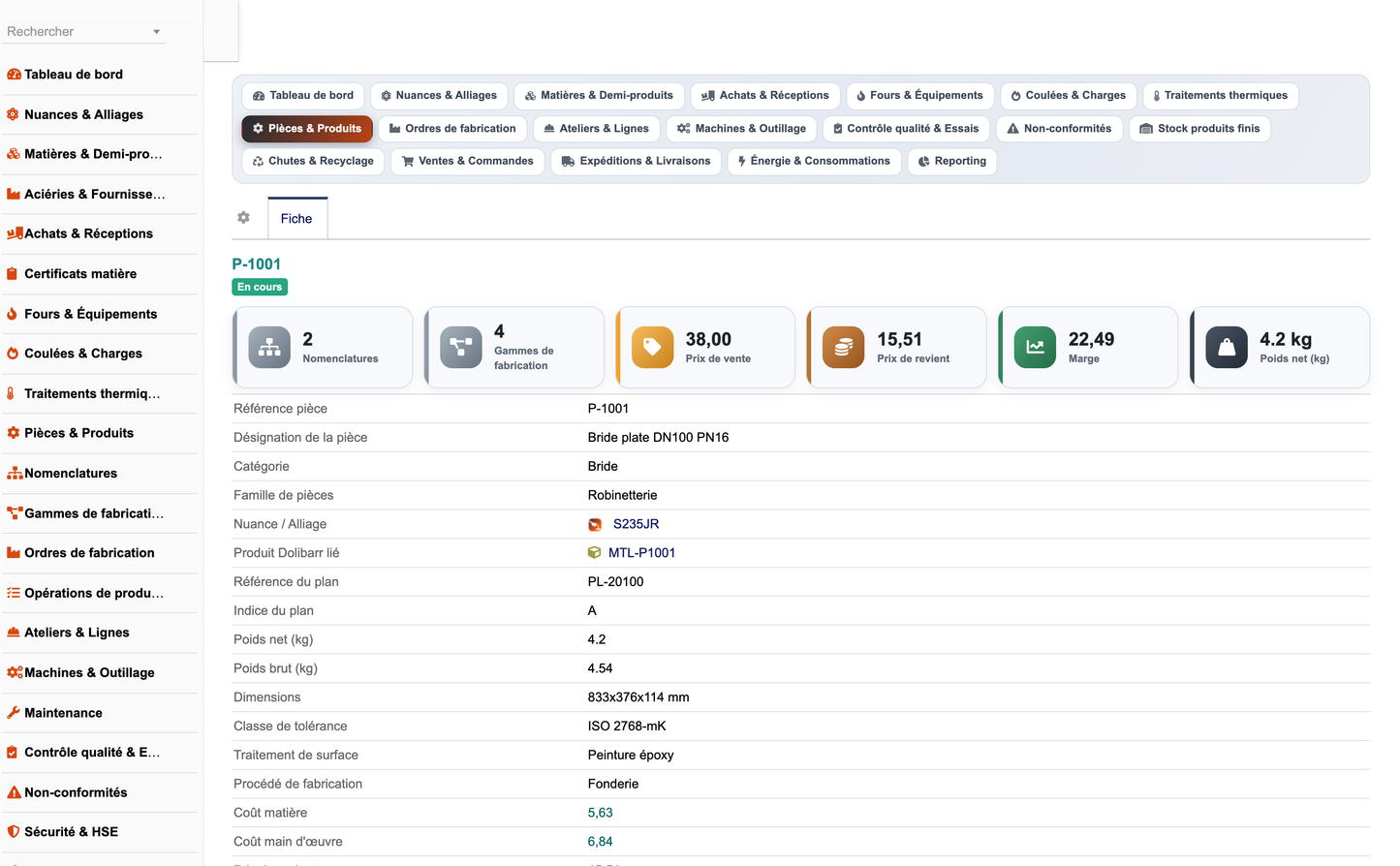This screenshot has width=1400, height=866.
Task: Open Énergie & Consommations tab
Action: [815, 162]
